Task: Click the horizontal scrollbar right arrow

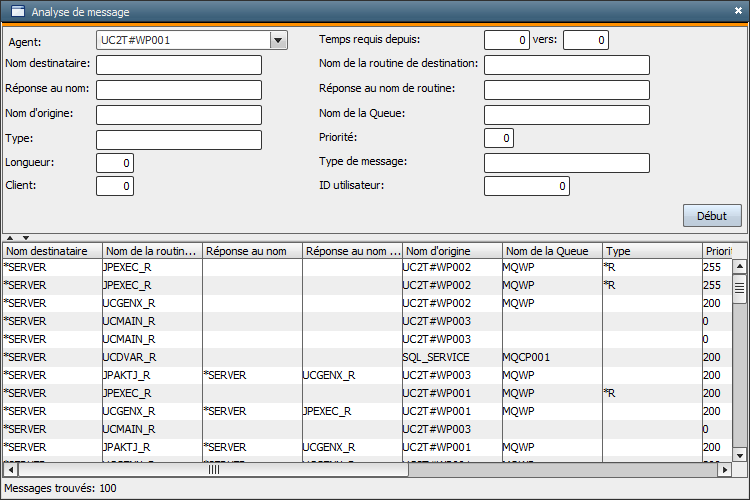Action: coord(725,470)
